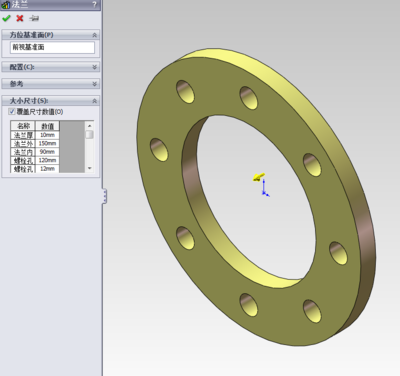Cancel using the red X icon

point(20,18)
